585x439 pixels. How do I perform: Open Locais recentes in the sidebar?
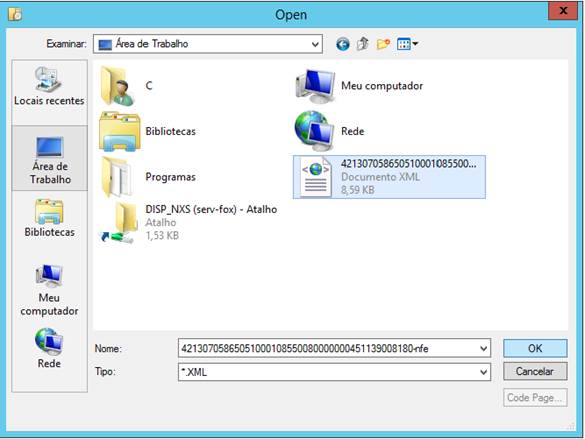[49, 86]
